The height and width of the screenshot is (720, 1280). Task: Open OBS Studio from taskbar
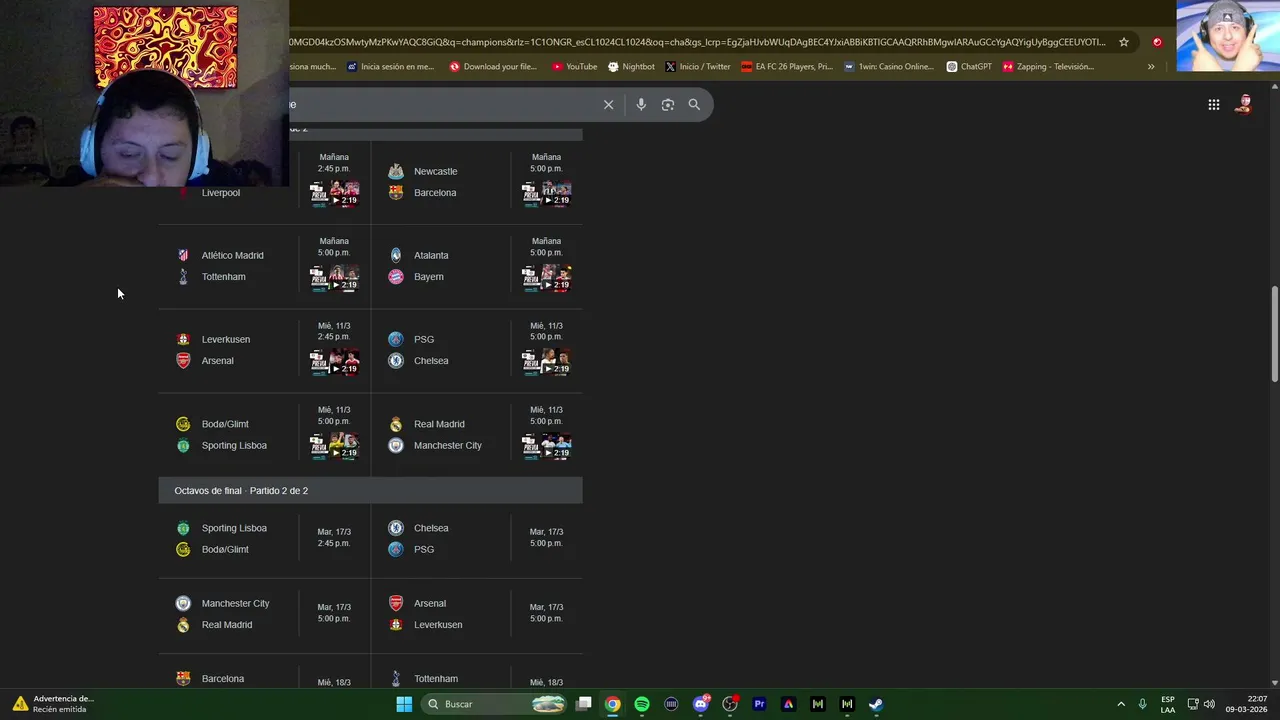(x=730, y=704)
